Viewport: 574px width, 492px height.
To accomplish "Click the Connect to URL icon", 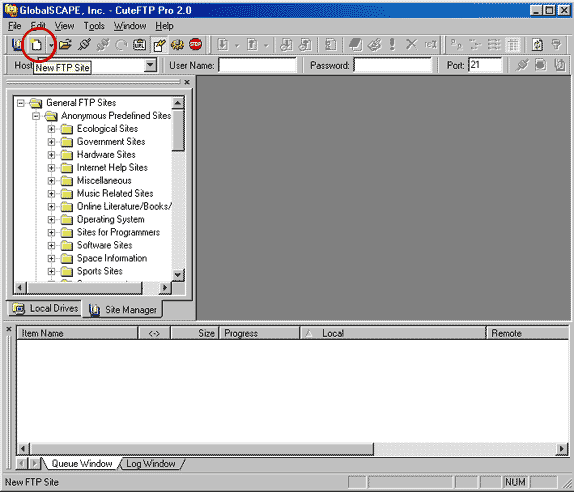I will tap(139, 45).
